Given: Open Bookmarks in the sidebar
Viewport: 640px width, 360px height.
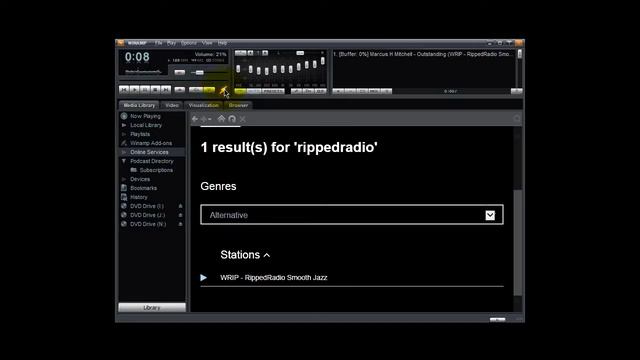Looking at the screenshot, I should 143,188.
